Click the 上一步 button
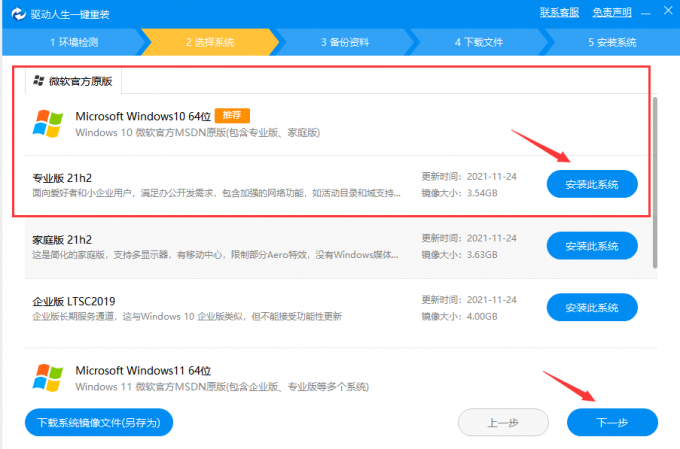 pos(503,422)
